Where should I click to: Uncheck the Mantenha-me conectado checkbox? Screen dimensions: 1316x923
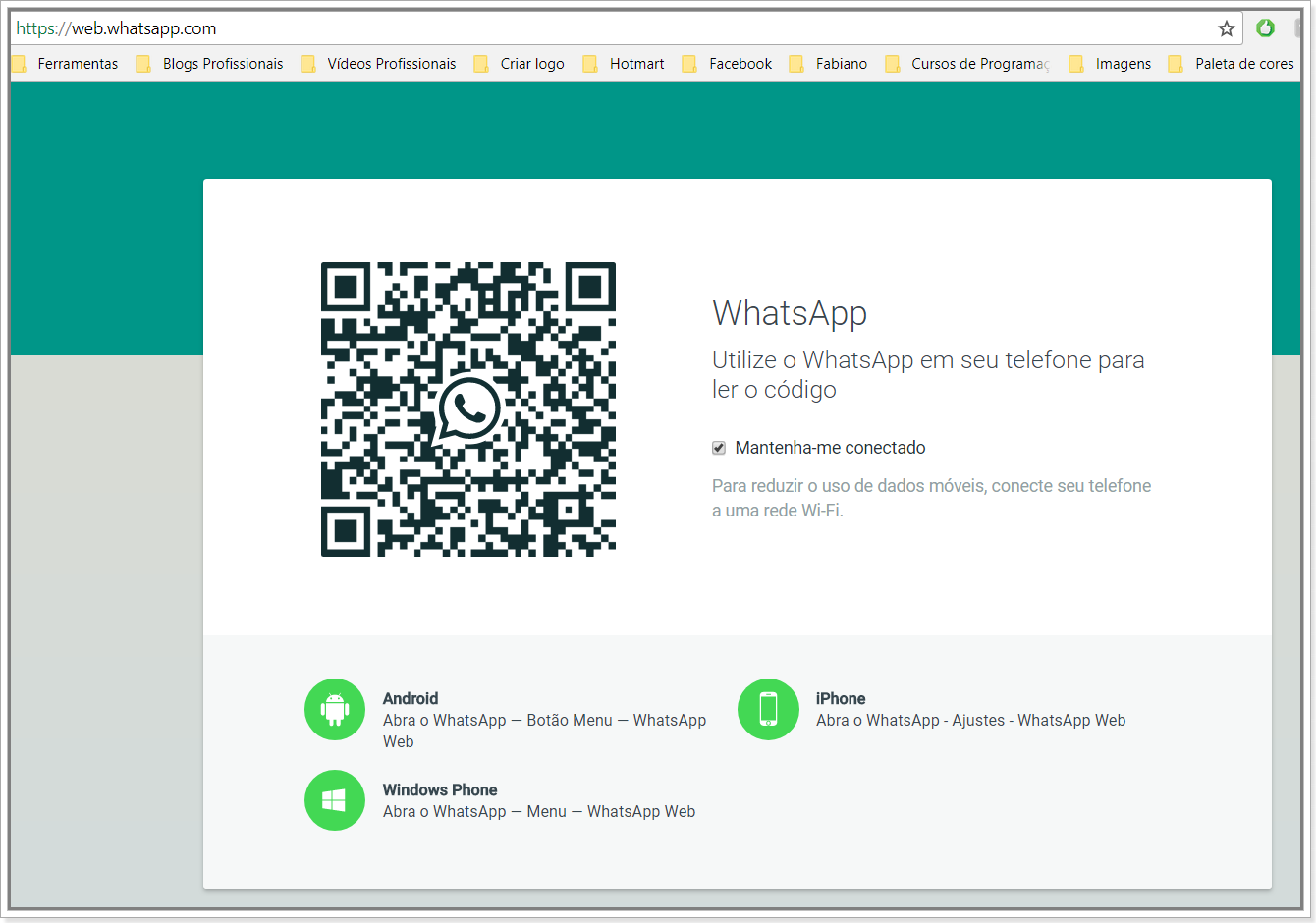[719, 448]
